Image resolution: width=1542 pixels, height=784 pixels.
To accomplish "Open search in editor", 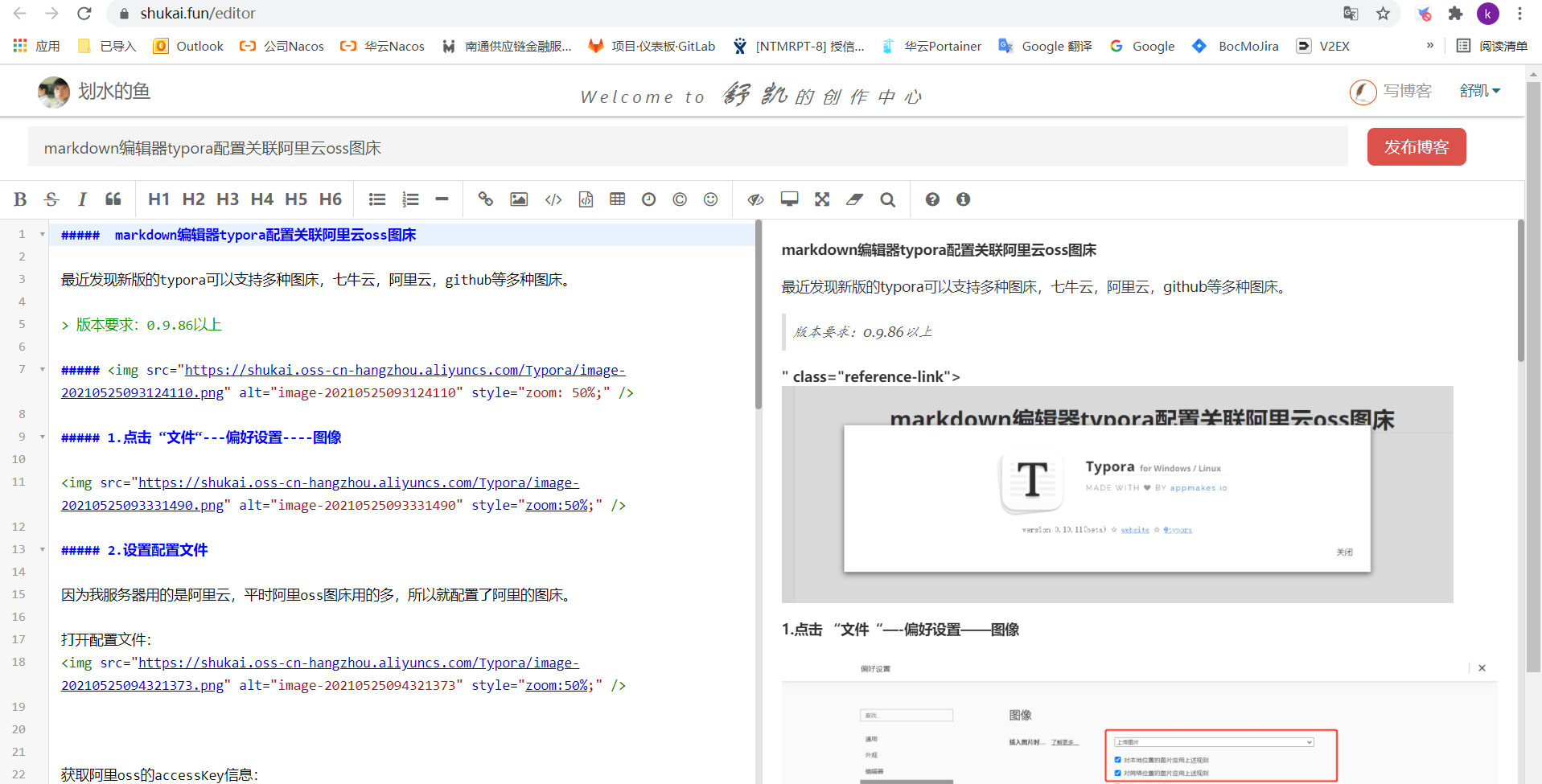I will (x=887, y=199).
